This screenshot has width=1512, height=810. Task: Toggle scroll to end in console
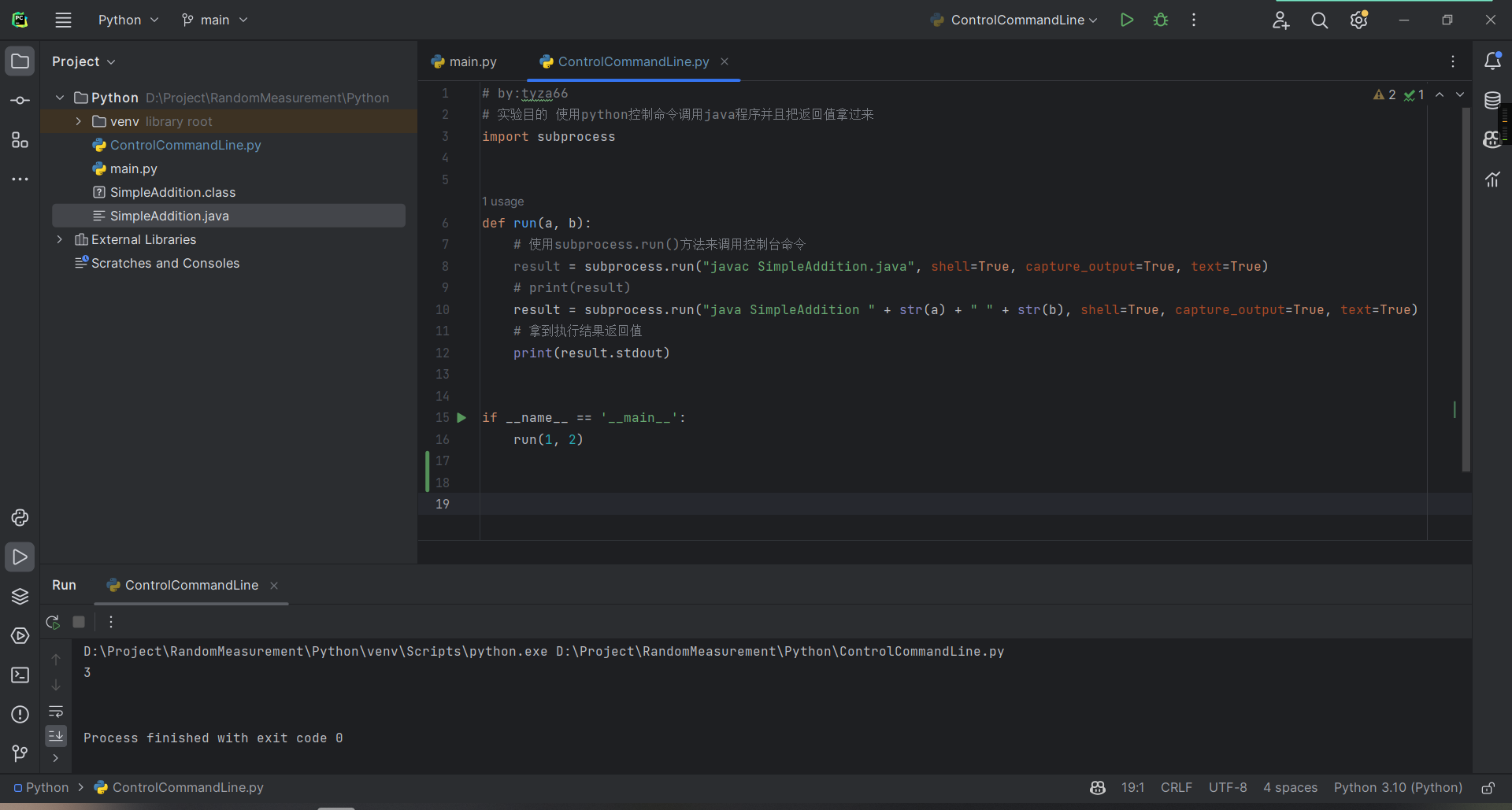click(x=56, y=736)
